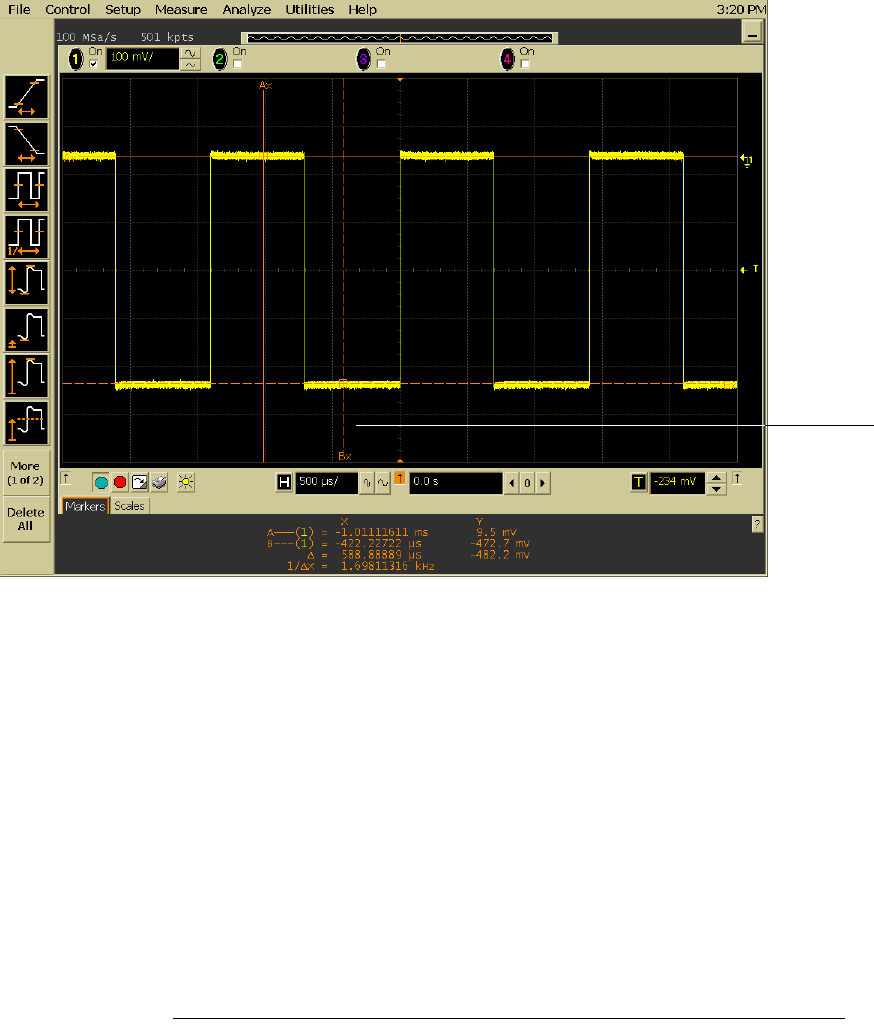Raise the trigger level up arrow
This screenshot has width=874, height=1028.
point(717,478)
